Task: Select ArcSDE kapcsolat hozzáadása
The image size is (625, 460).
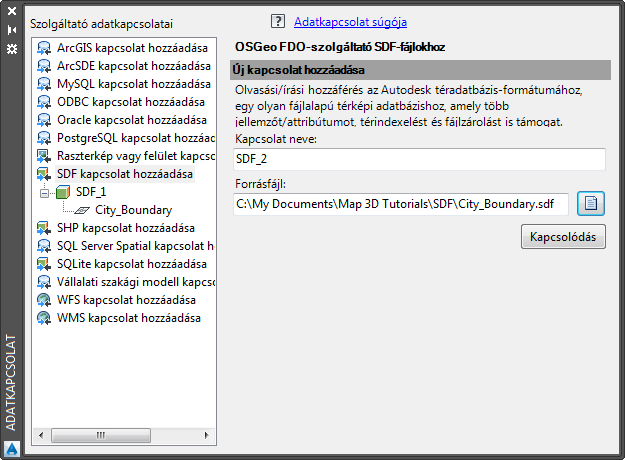Action: [134, 66]
